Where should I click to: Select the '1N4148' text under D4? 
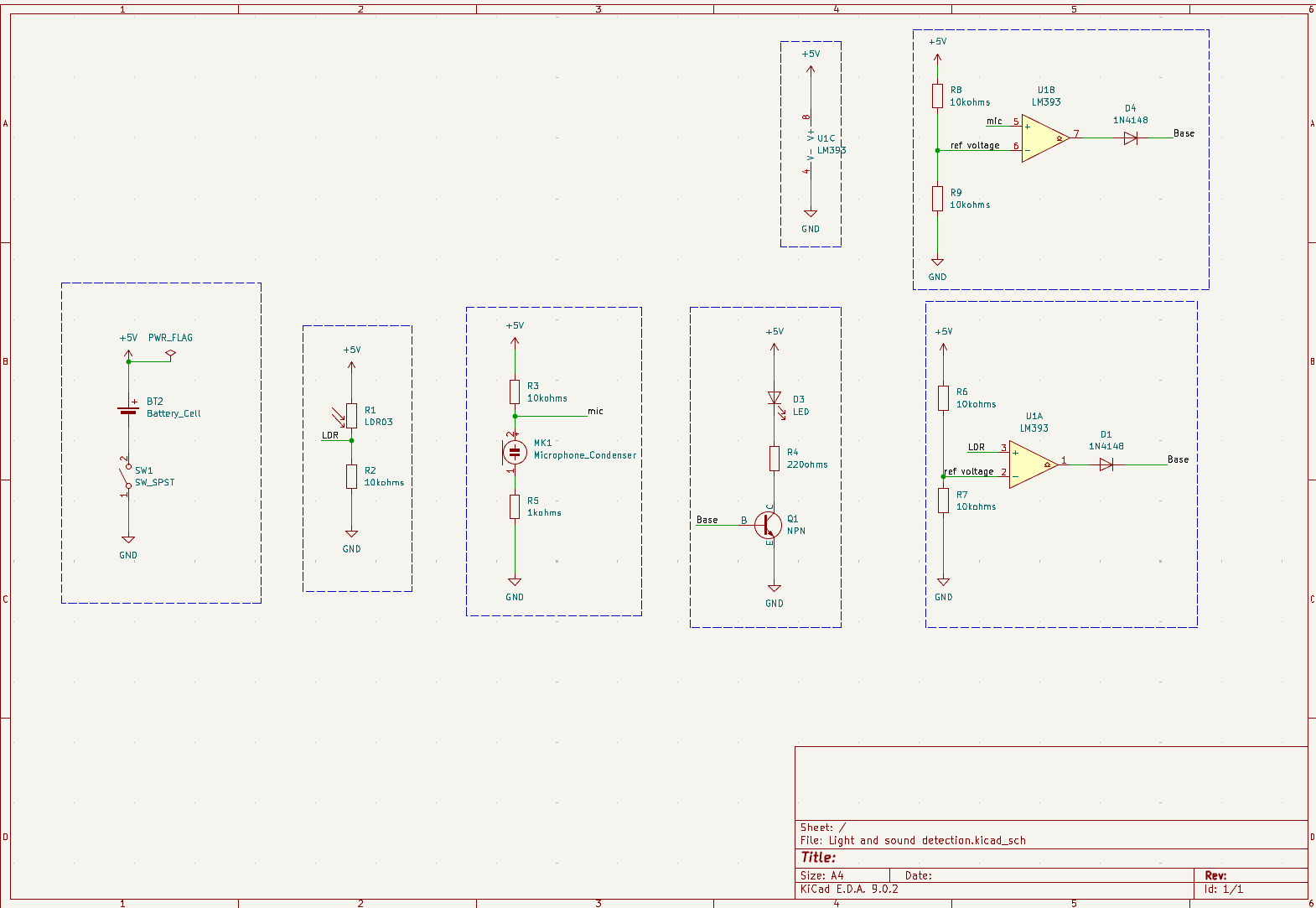[x=1131, y=120]
